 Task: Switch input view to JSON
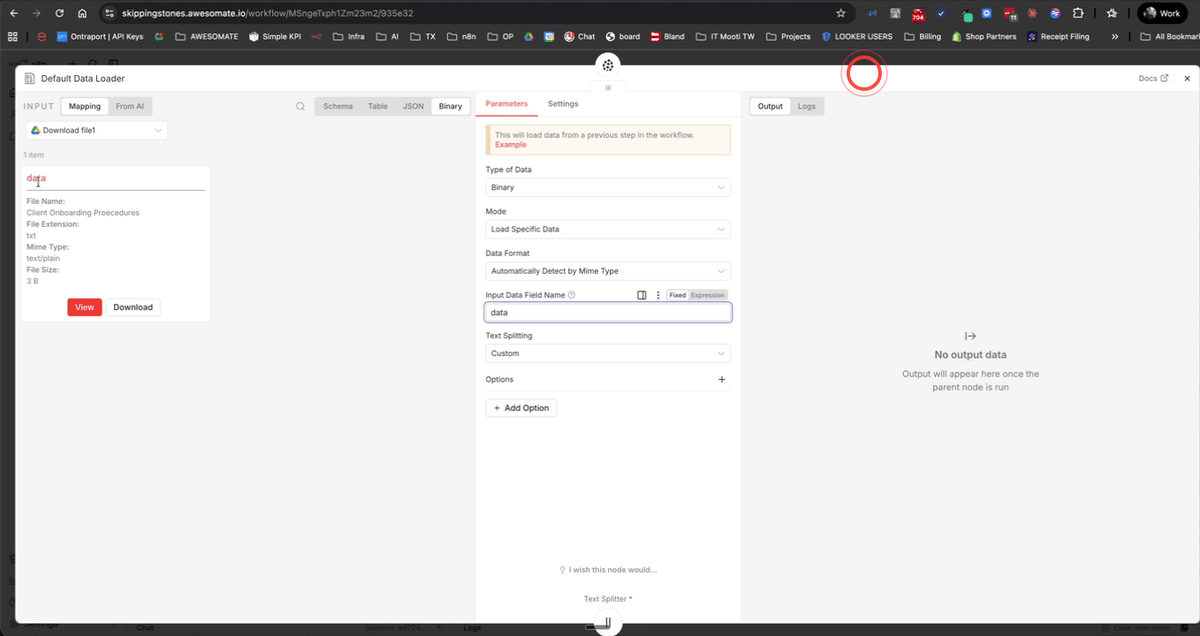(x=413, y=106)
